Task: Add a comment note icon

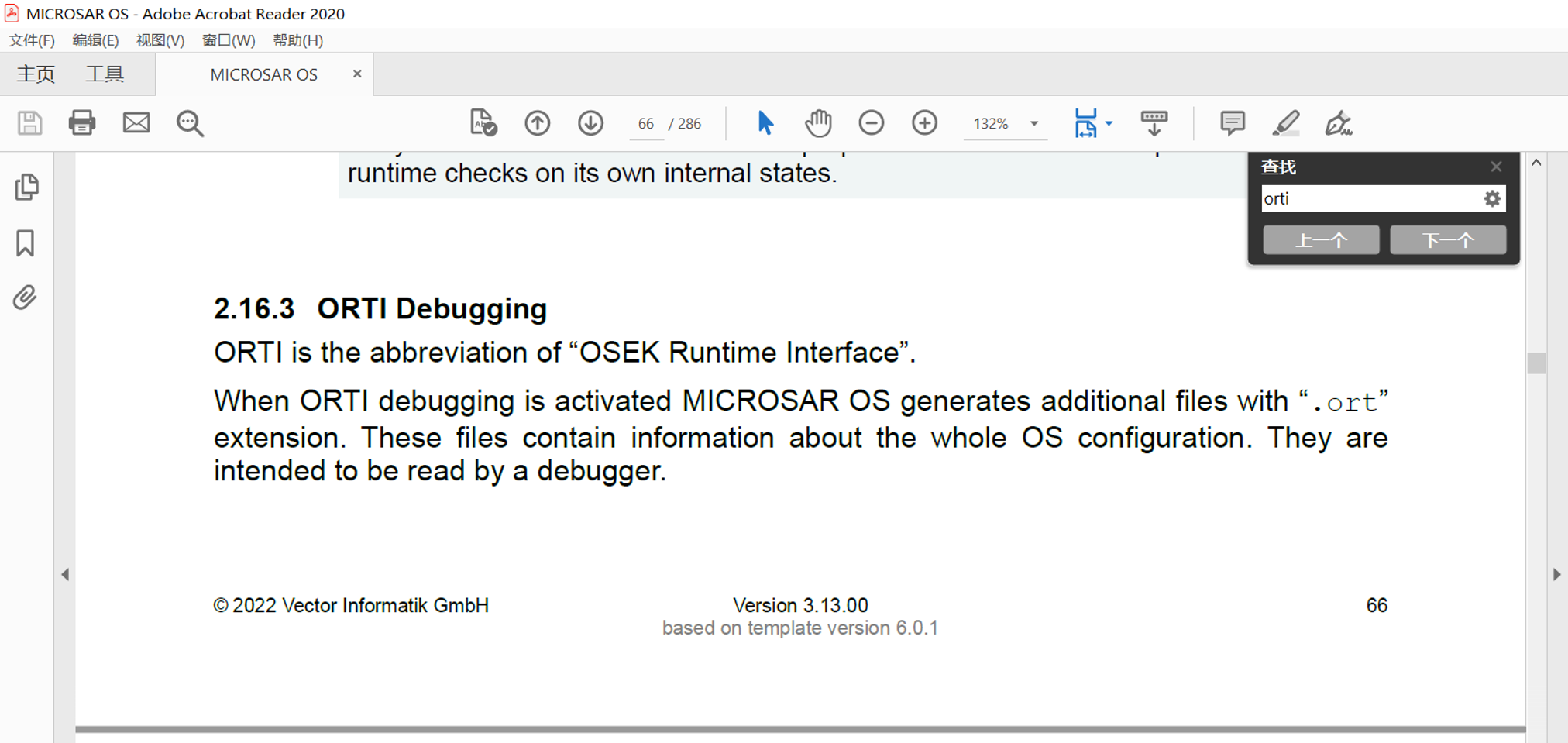Action: click(1232, 123)
